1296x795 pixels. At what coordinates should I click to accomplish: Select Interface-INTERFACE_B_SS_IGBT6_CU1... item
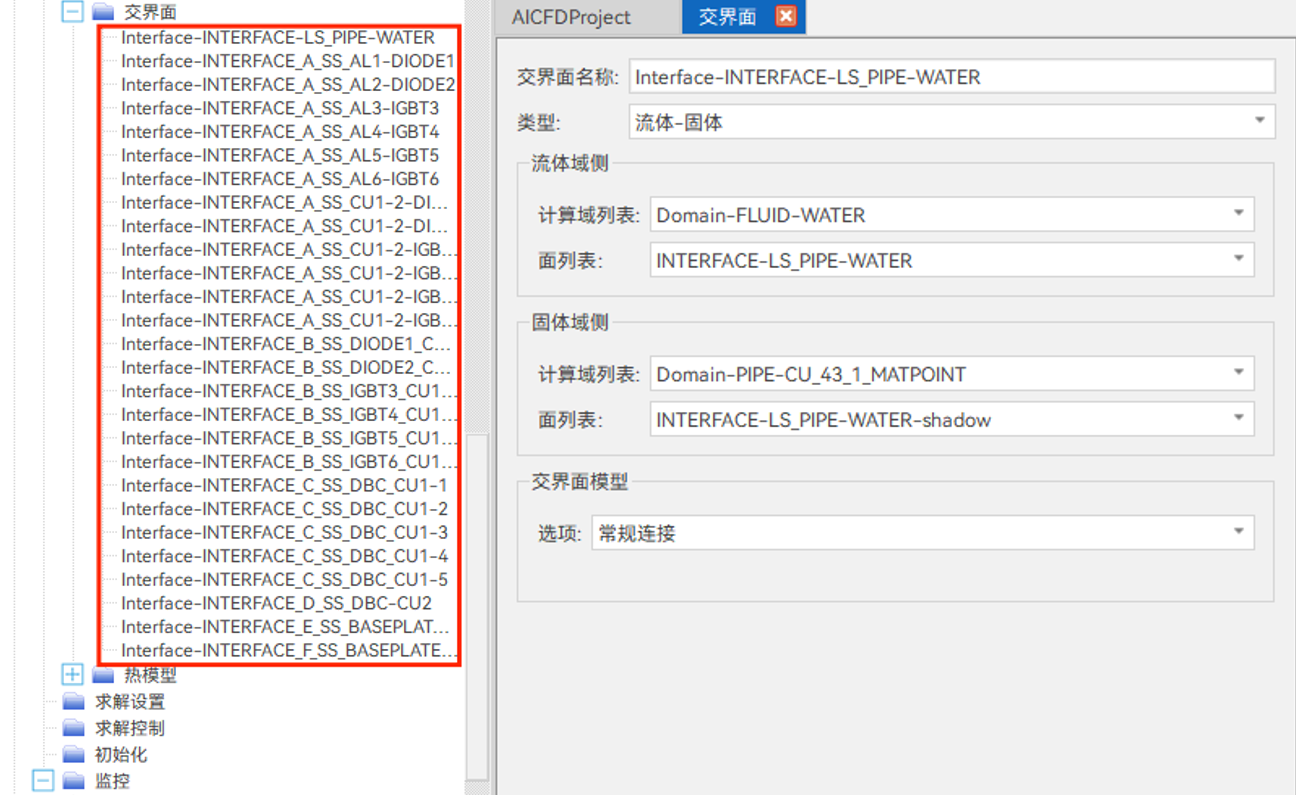pos(289,462)
